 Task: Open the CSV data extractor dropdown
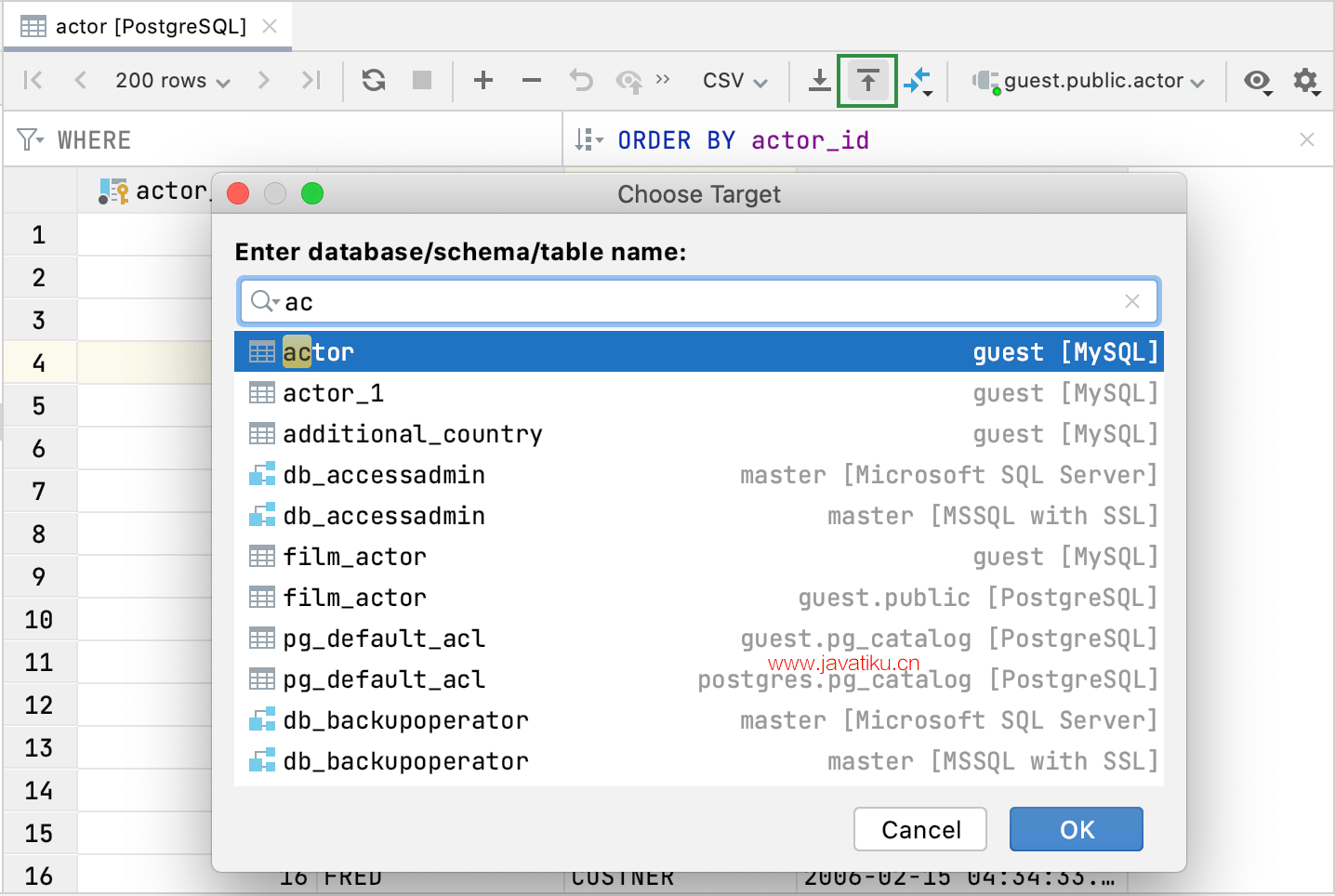coord(735,81)
